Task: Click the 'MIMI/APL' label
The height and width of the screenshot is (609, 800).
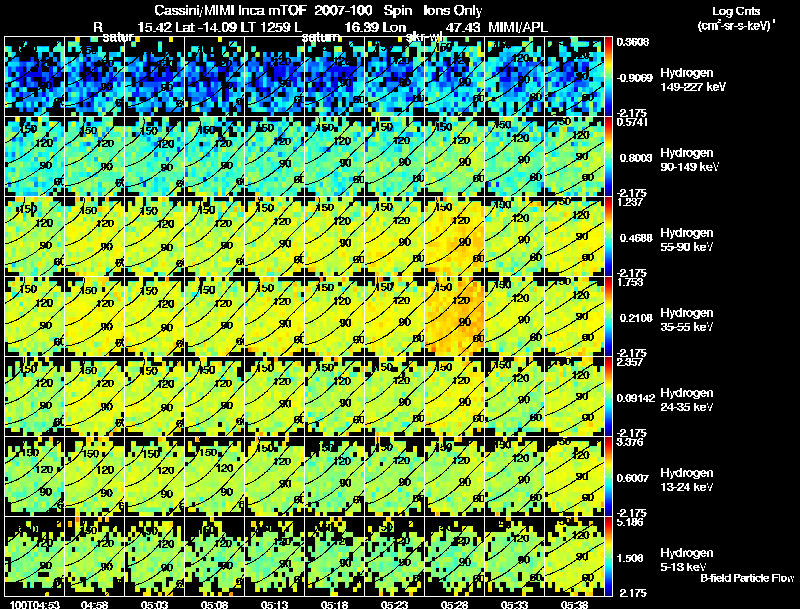Action: click(x=518, y=27)
